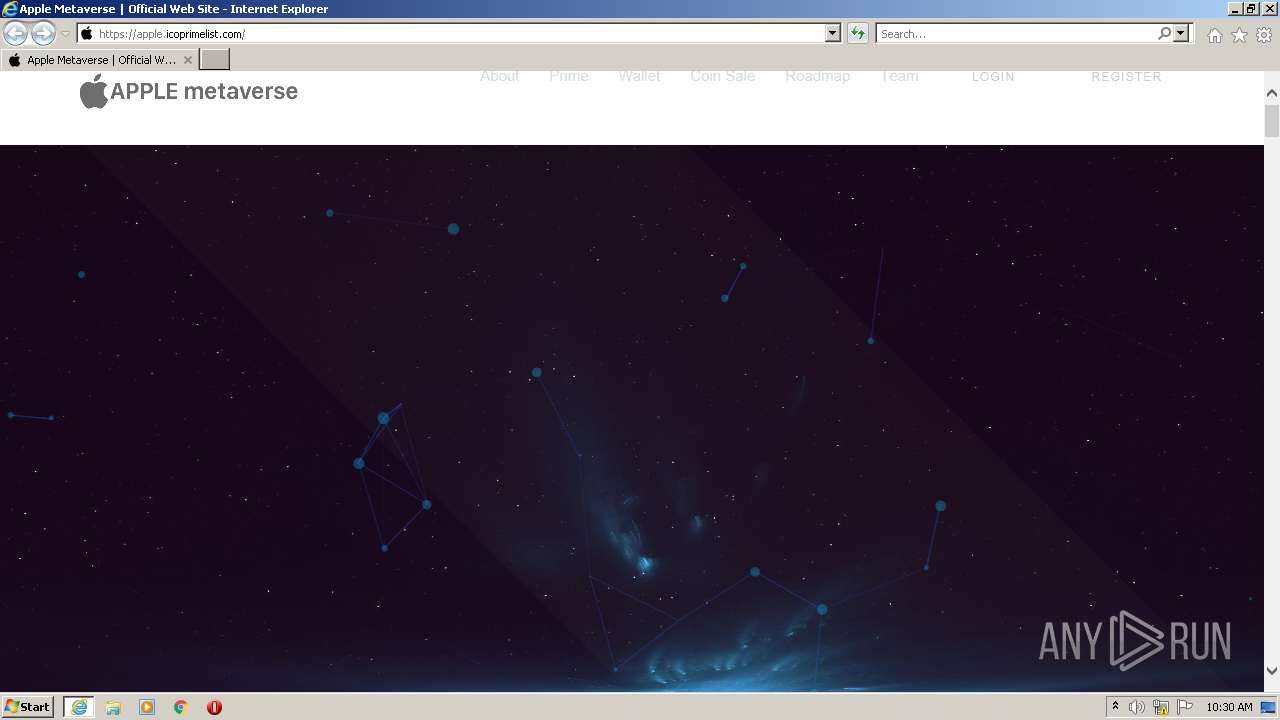The image size is (1280, 720).
Task: Close the Apple Metaverse tab
Action: click(x=188, y=60)
